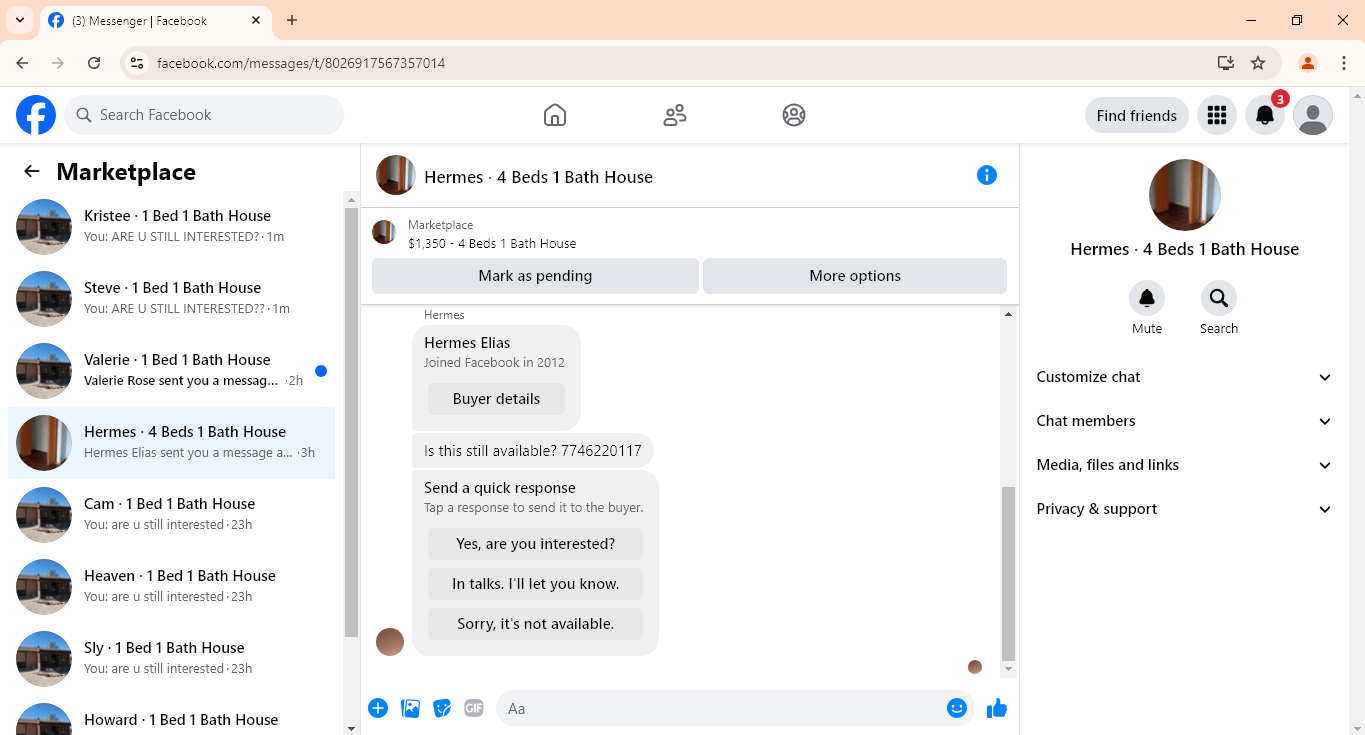Click Find friends button

click(x=1137, y=115)
